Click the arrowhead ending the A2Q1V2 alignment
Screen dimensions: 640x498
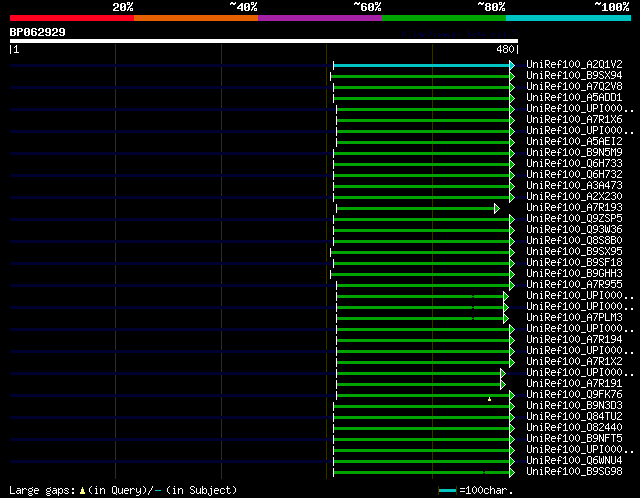512,65
